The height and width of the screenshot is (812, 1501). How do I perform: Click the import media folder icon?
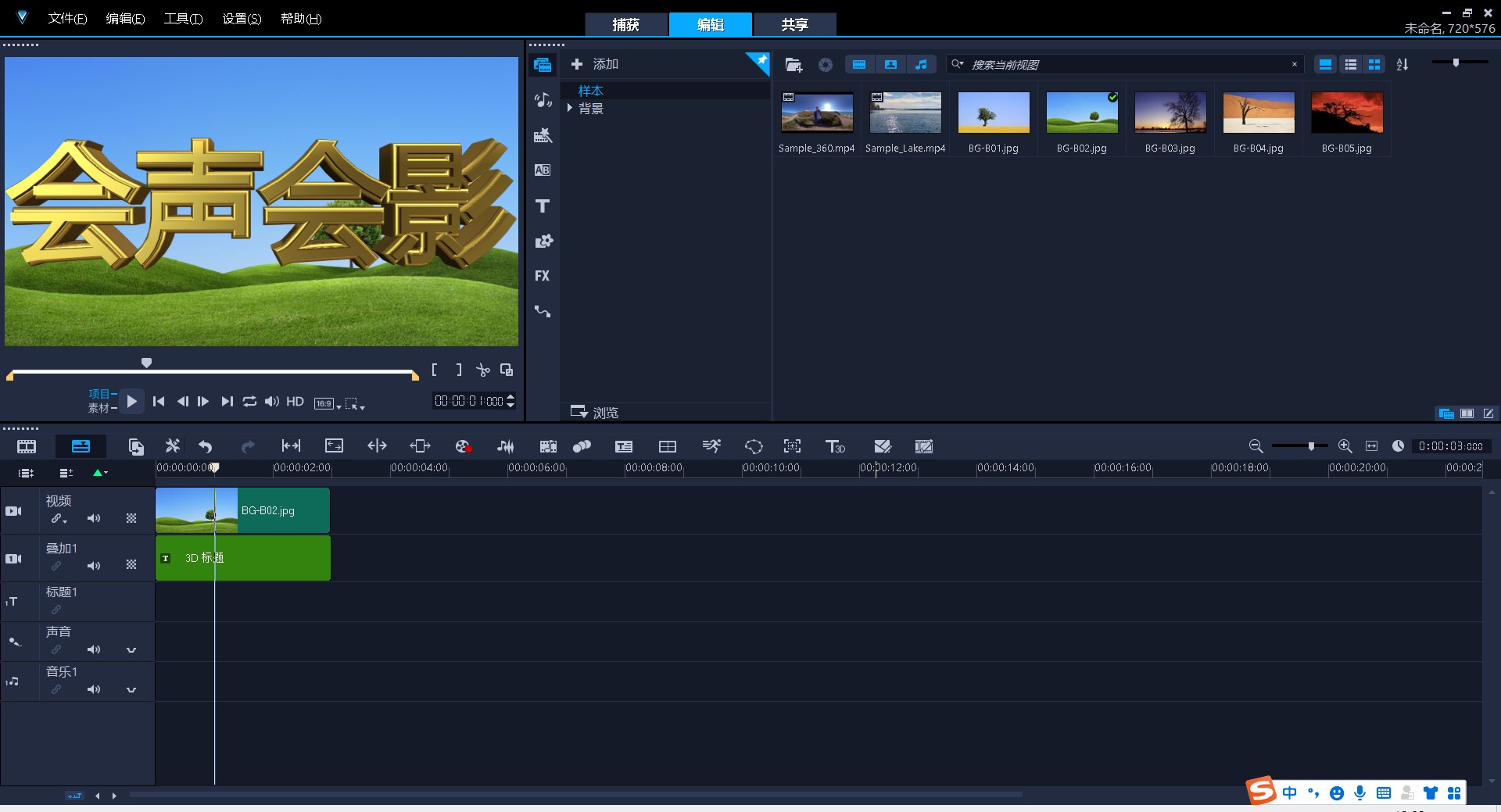pyautogui.click(x=793, y=65)
